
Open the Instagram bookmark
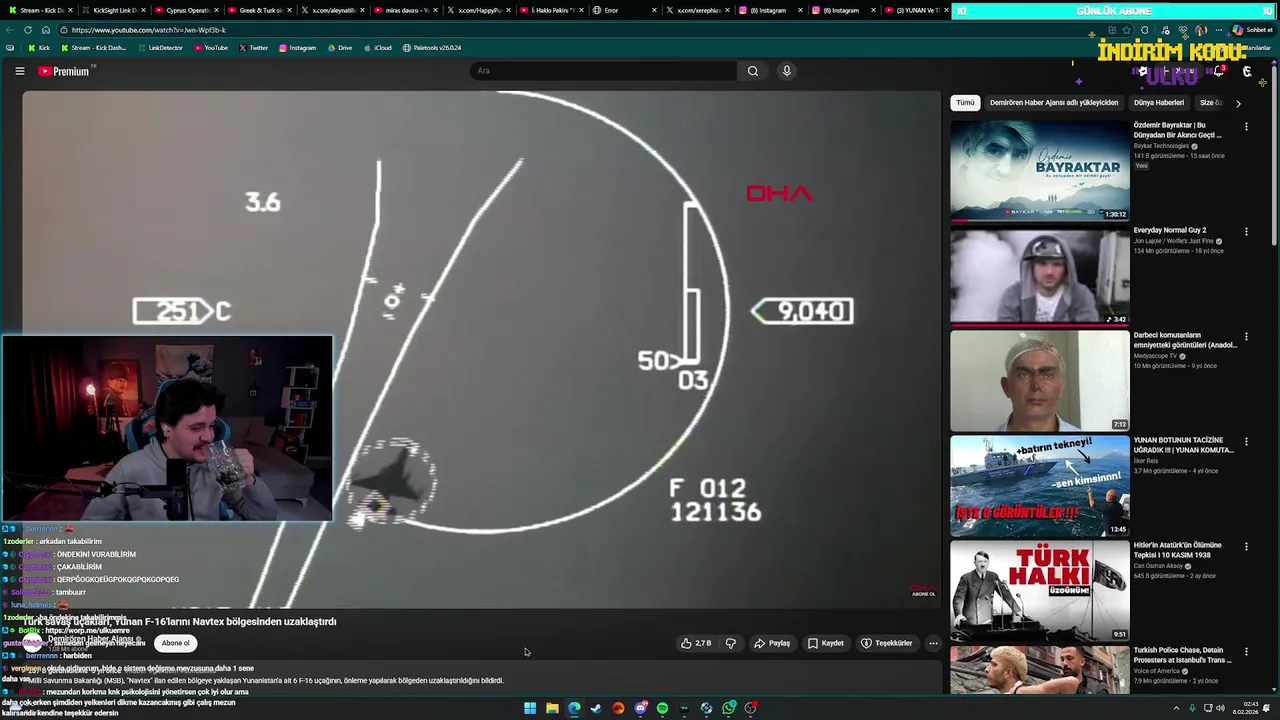297,48
